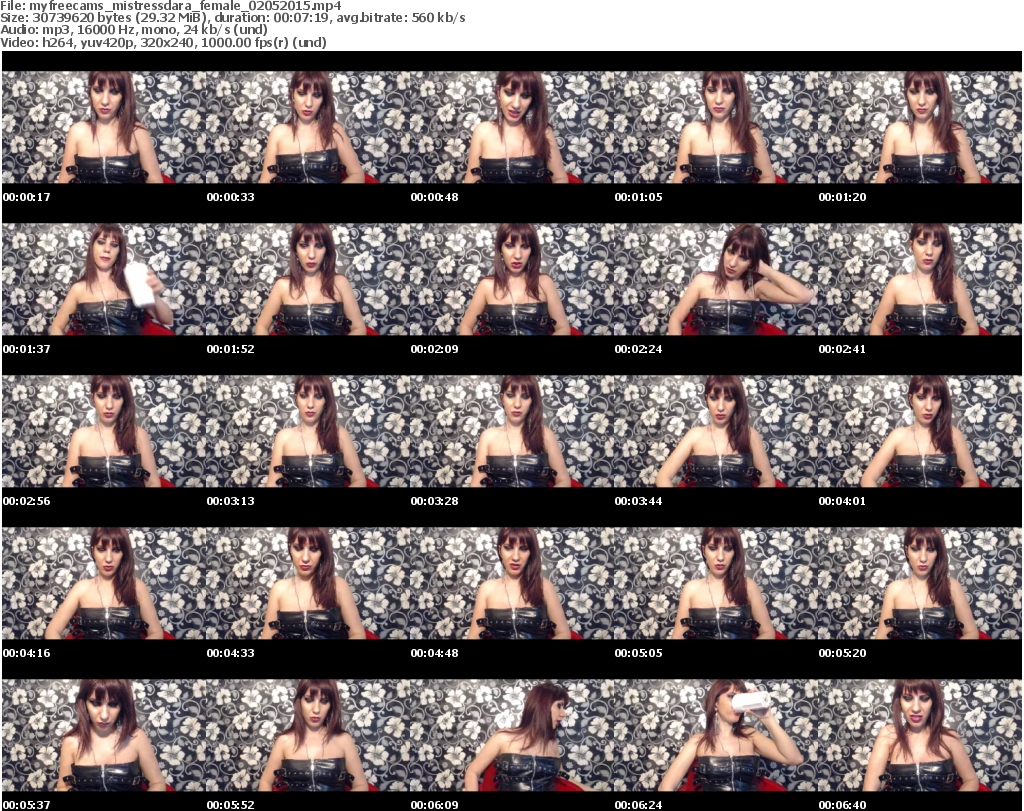The height and width of the screenshot is (811, 1024).
Task: Click the thumbnail at timestamp 00:02:24
Action: point(716,279)
